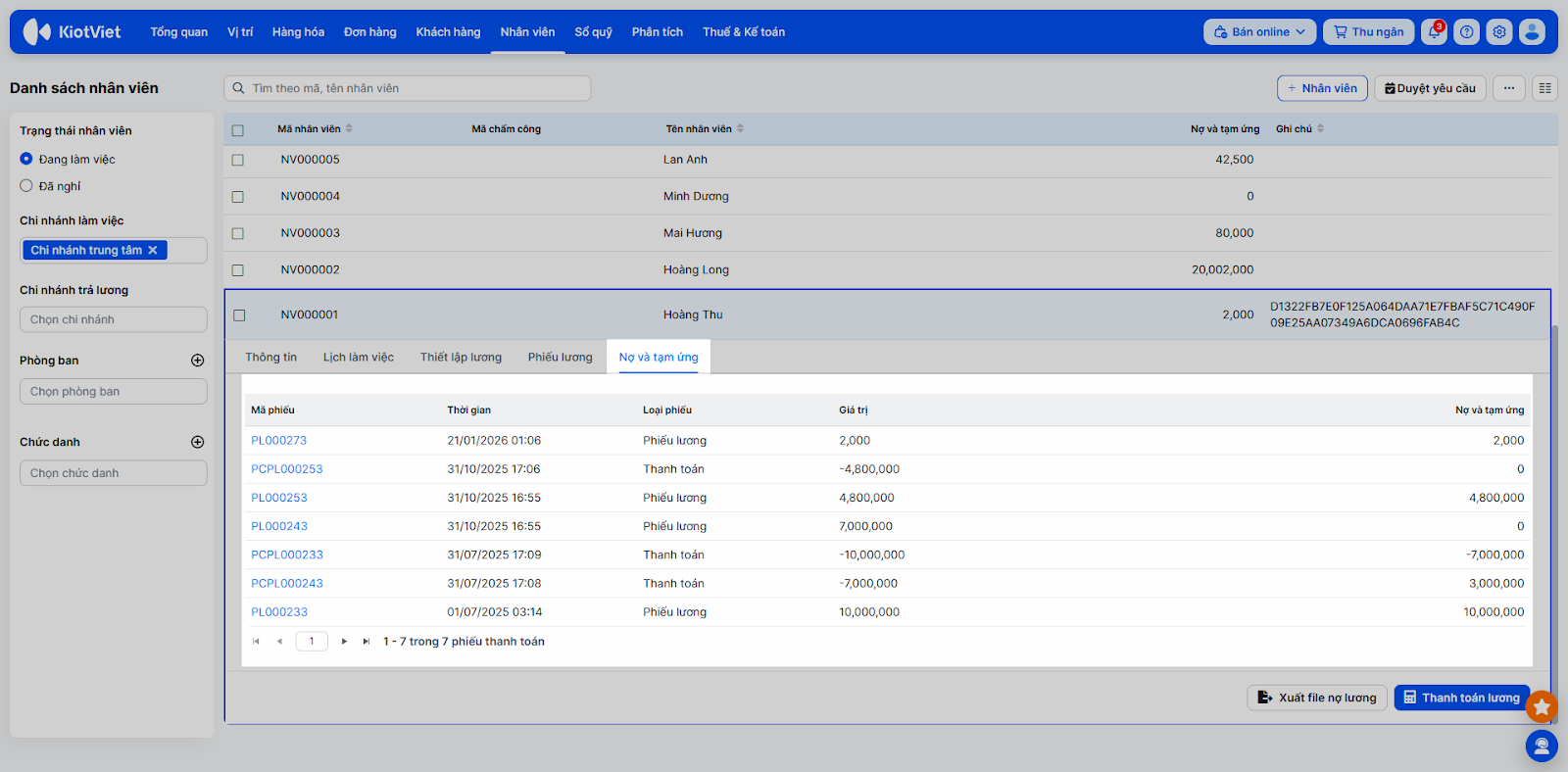1568x772 pixels.
Task: Check the box for employee NV000005
Action: click(x=237, y=160)
